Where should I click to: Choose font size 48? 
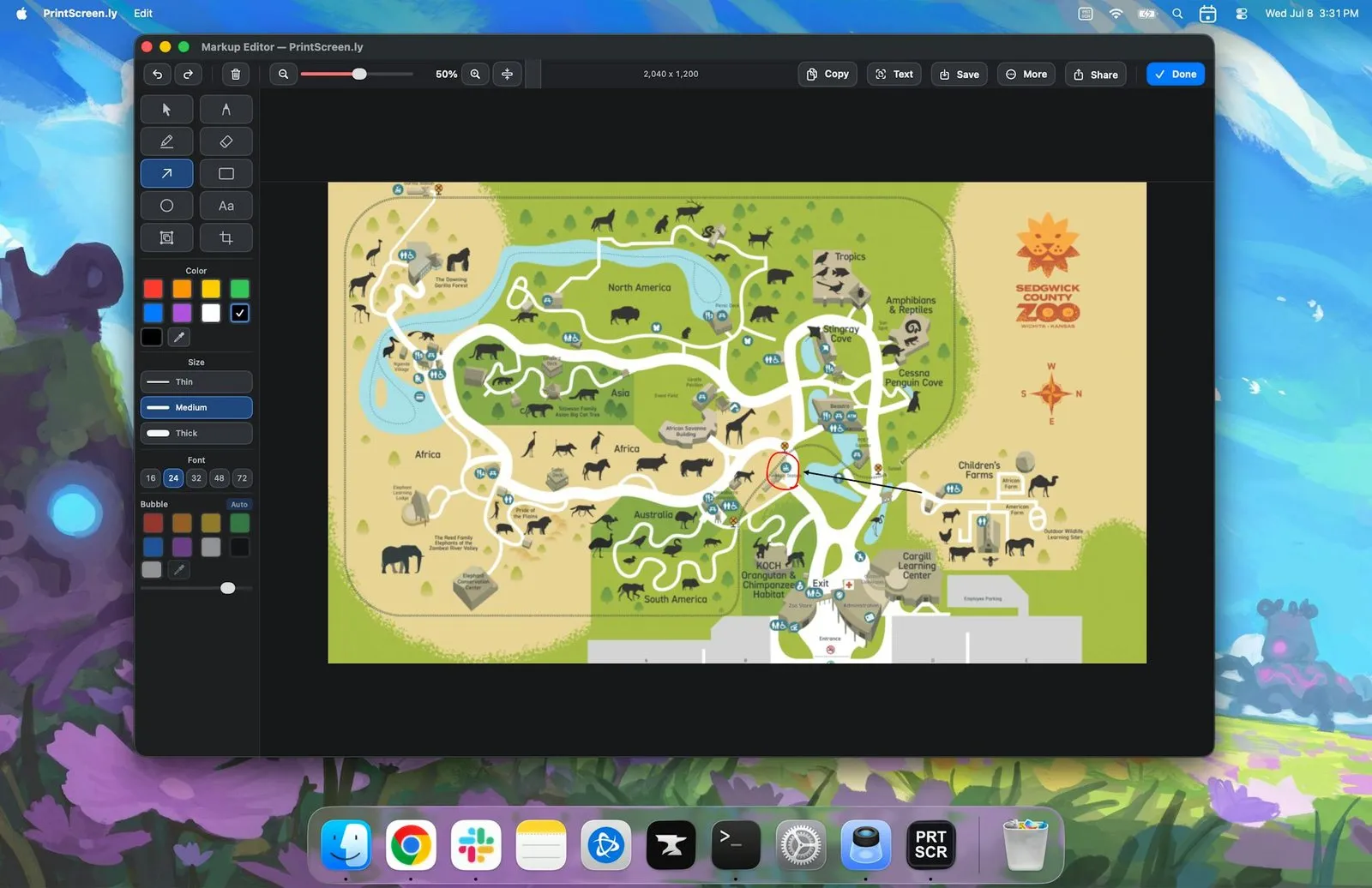(220, 478)
